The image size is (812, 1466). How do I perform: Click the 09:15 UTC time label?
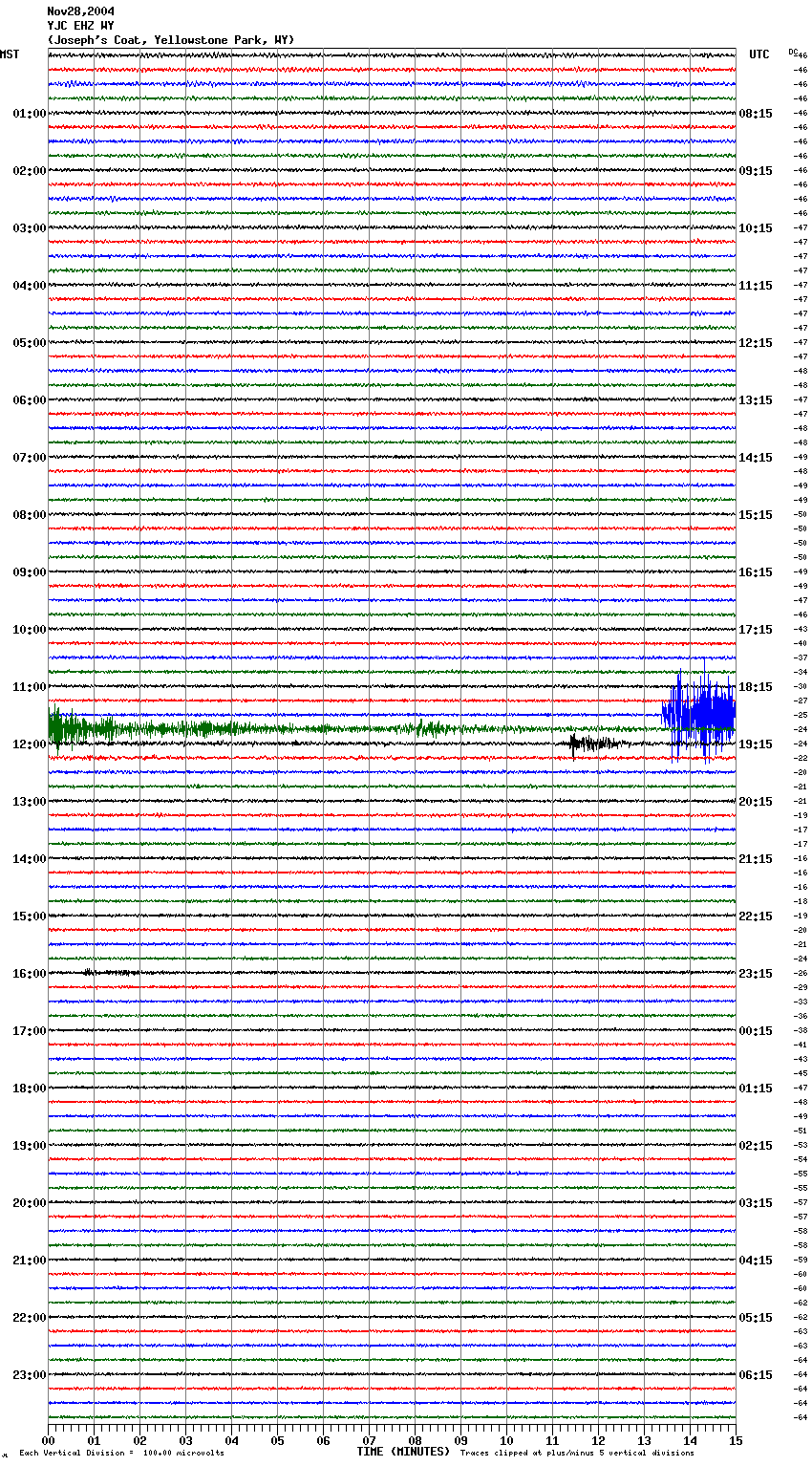(x=756, y=171)
